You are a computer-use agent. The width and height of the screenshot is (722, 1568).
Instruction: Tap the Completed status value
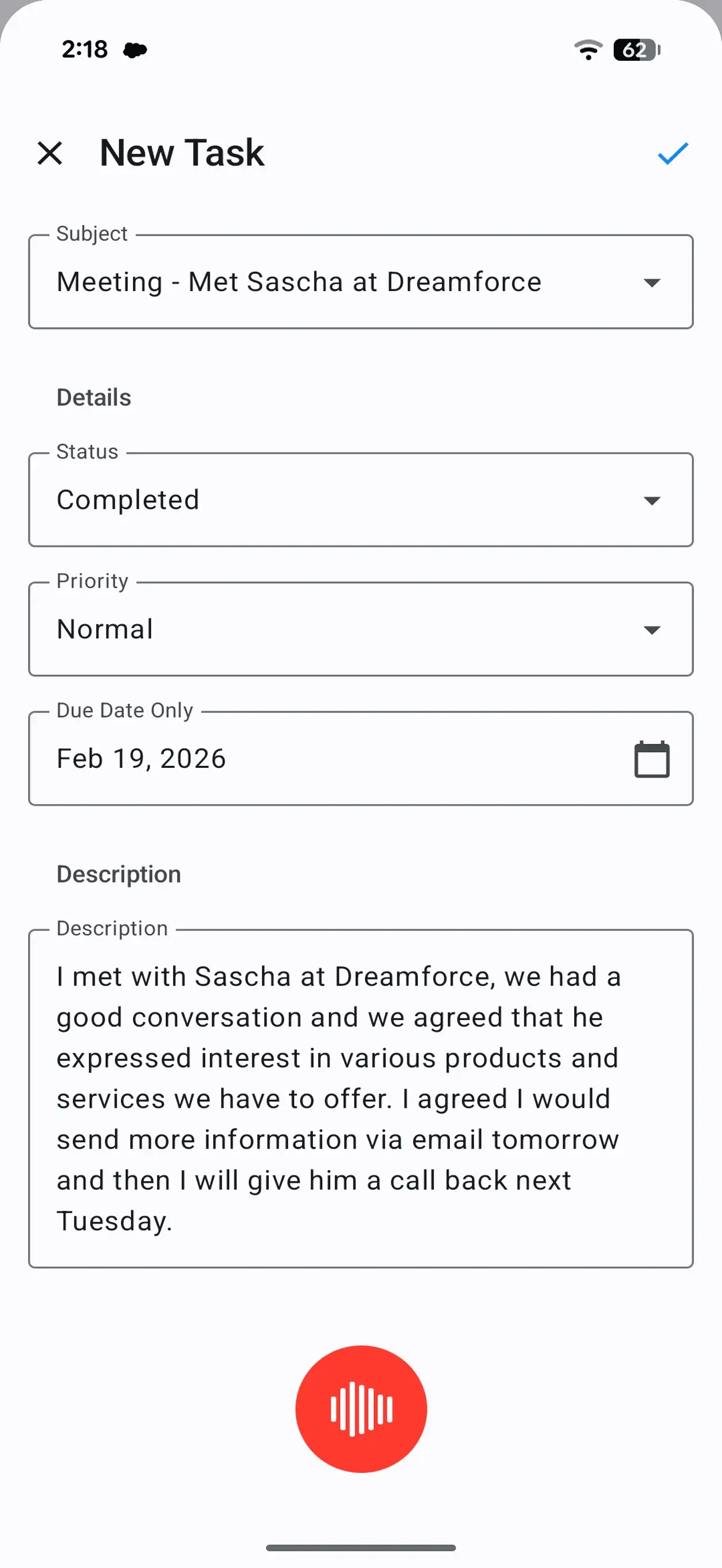point(128,500)
